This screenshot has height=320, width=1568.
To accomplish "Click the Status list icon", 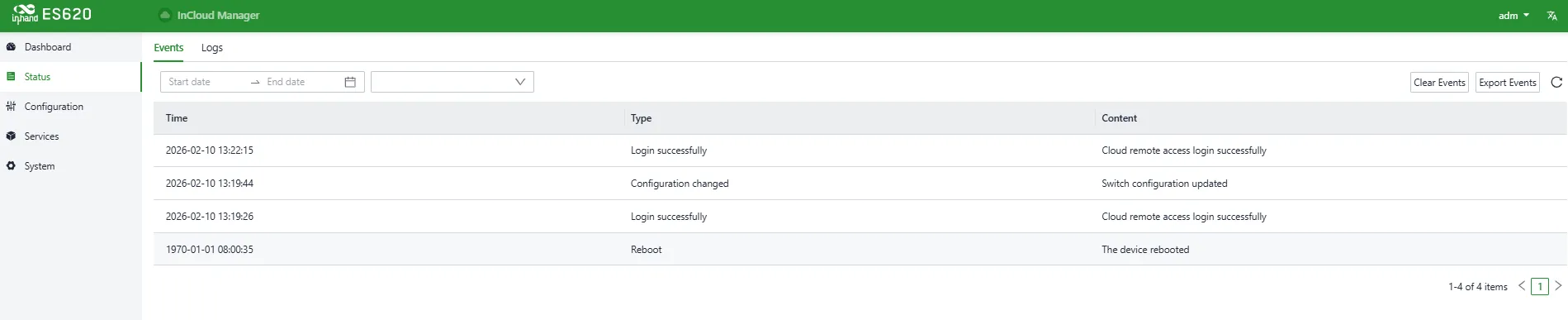I will tap(11, 77).
